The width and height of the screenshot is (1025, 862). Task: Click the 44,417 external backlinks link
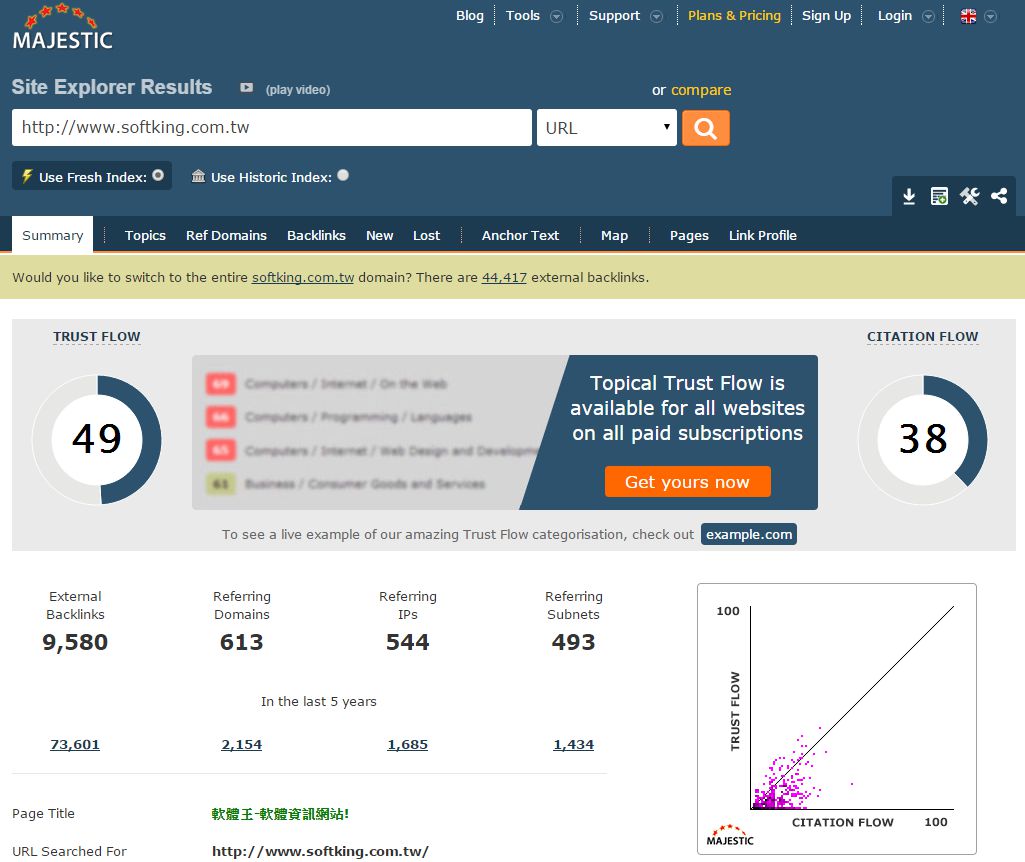tap(504, 277)
